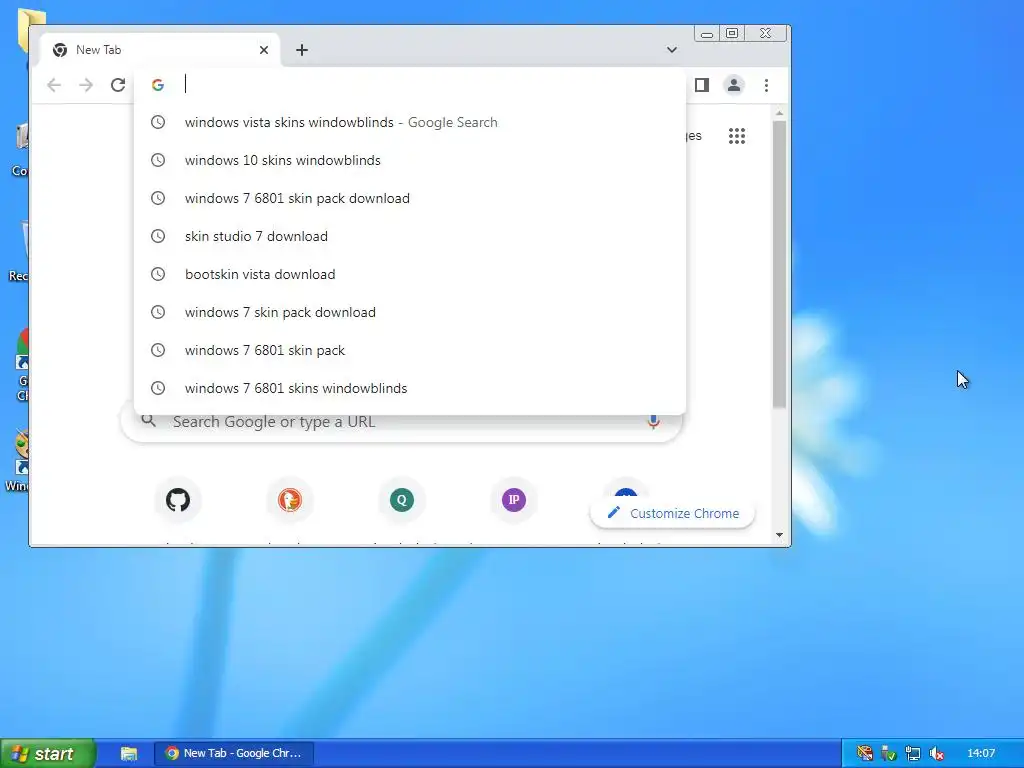The height and width of the screenshot is (768, 1024).
Task: Click the safely remove hardware tray icon
Action: 888,754
